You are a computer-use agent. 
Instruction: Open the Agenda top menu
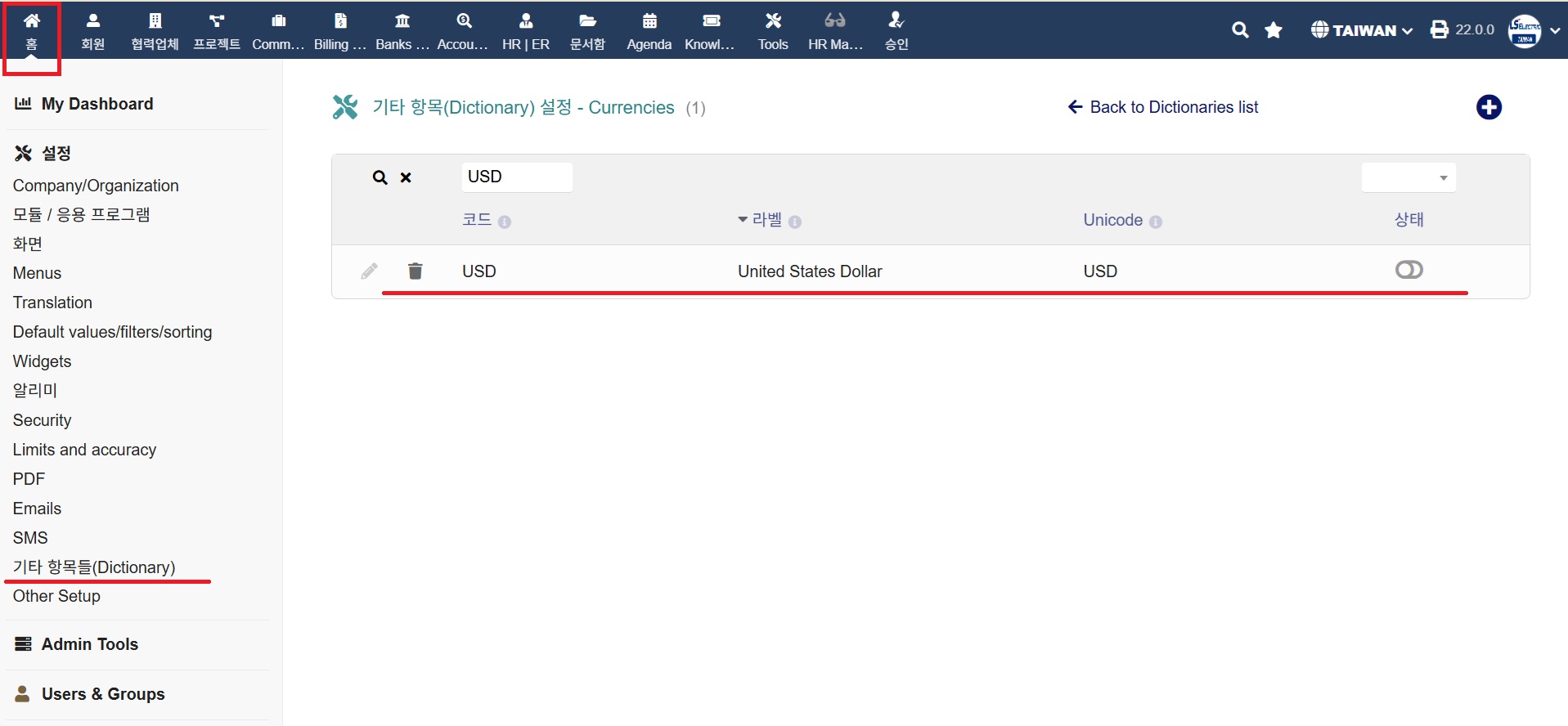[x=649, y=30]
